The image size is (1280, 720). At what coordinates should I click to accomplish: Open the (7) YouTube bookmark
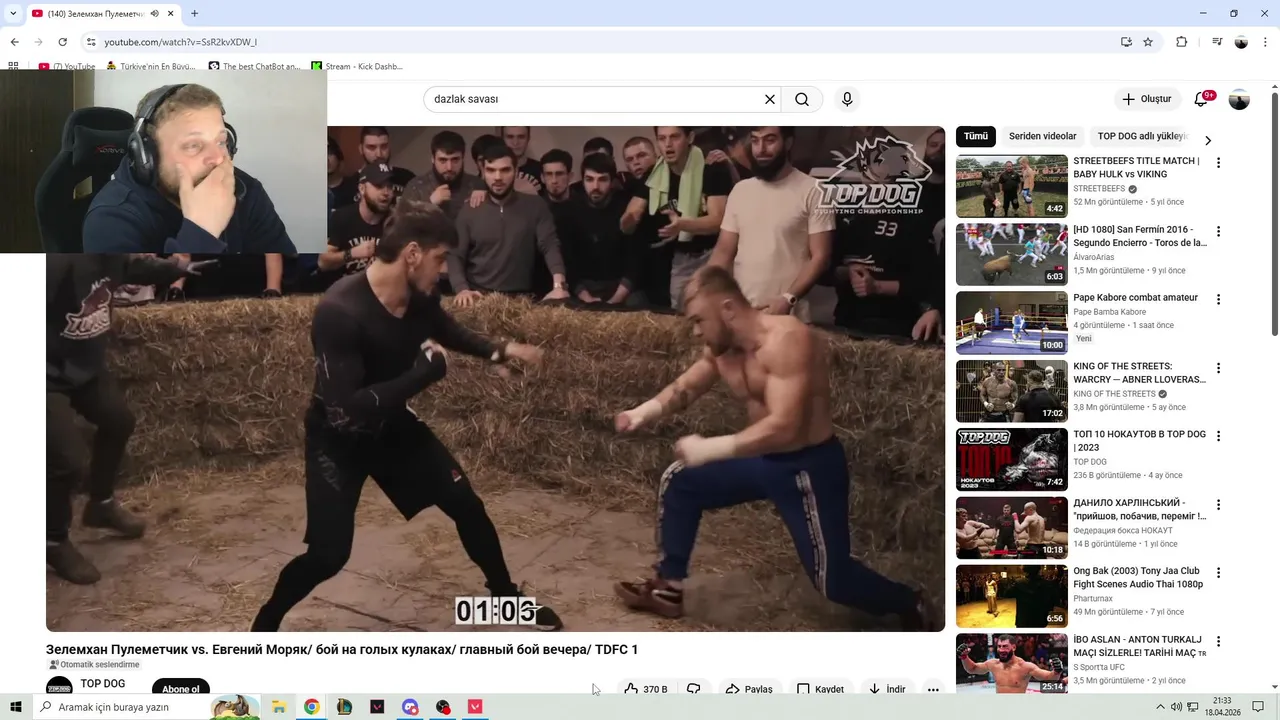point(67,67)
